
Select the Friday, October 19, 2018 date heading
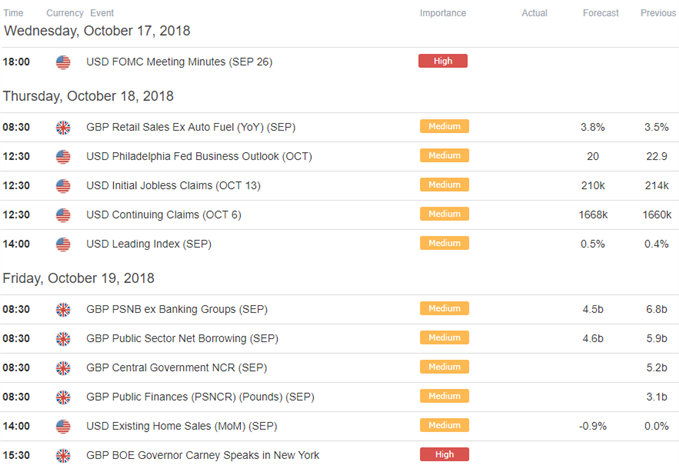click(78, 278)
